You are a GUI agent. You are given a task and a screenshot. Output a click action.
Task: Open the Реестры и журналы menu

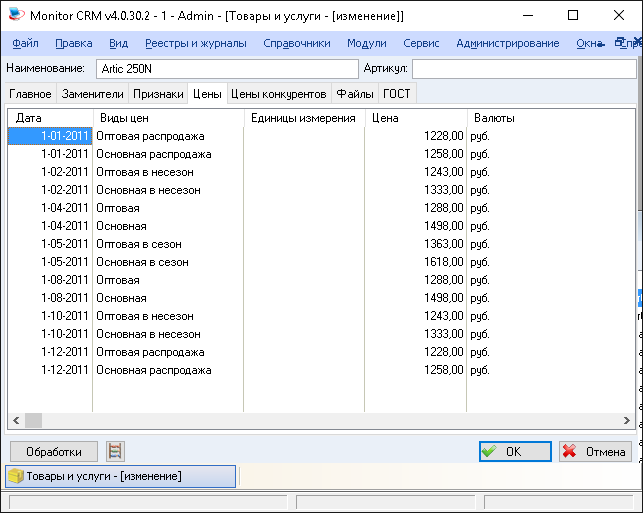pos(196,43)
